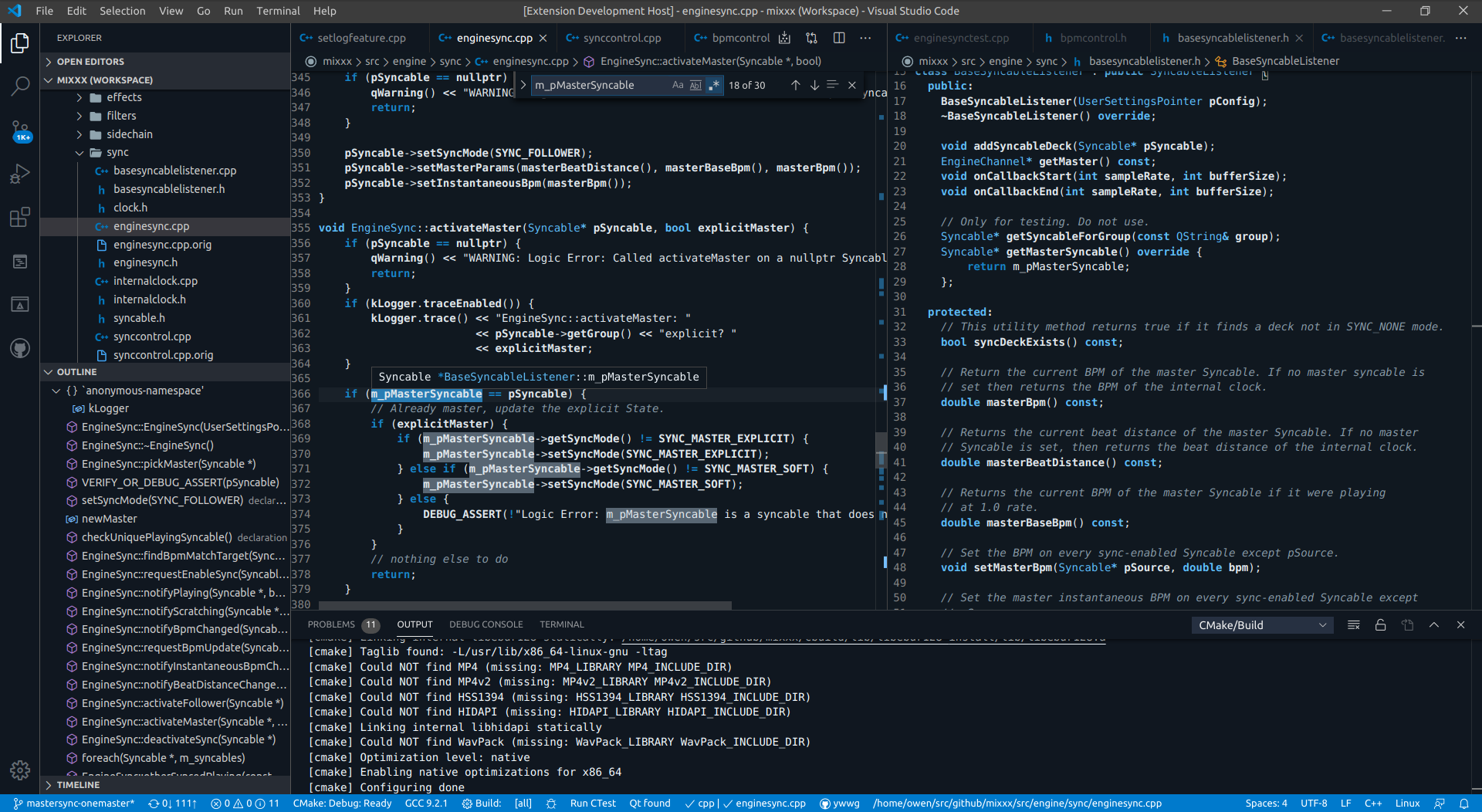Toggle Find in Selection
The height and width of the screenshot is (812, 1482).
click(832, 85)
